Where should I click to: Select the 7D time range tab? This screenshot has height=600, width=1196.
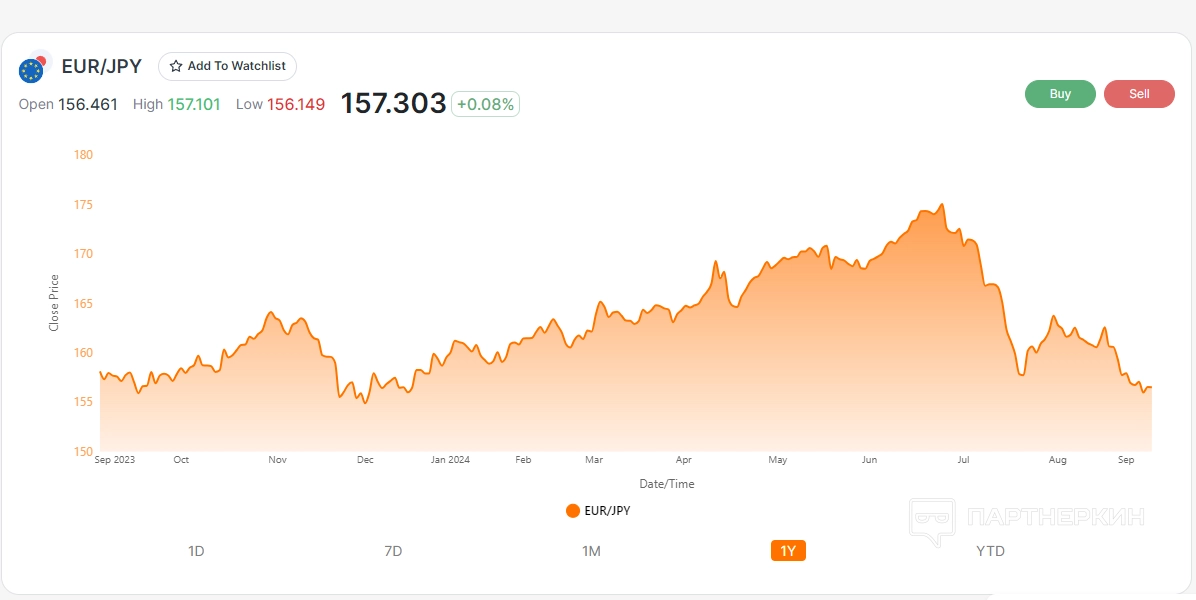point(393,551)
